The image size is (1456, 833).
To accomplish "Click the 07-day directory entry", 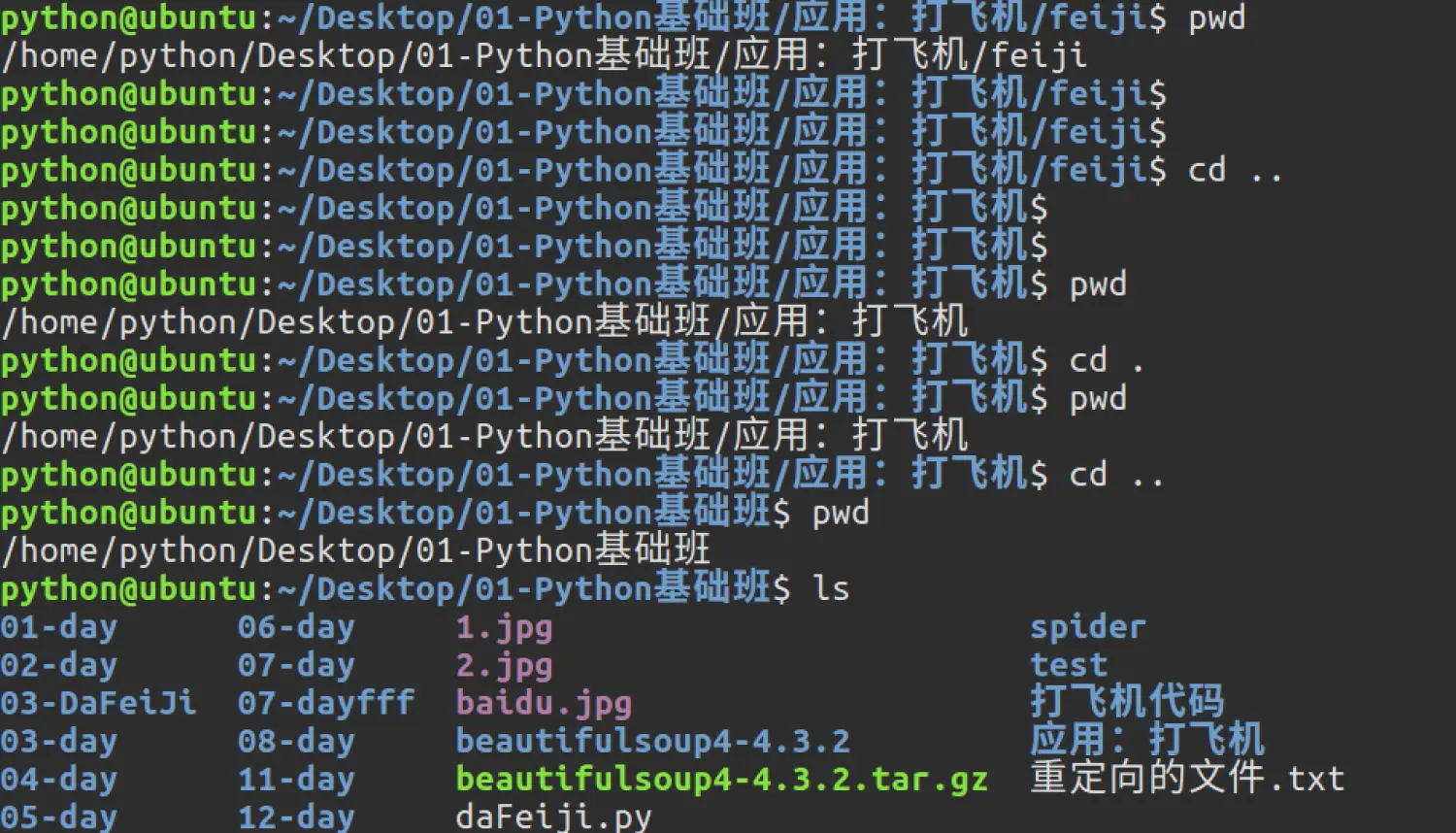I will coord(296,665).
